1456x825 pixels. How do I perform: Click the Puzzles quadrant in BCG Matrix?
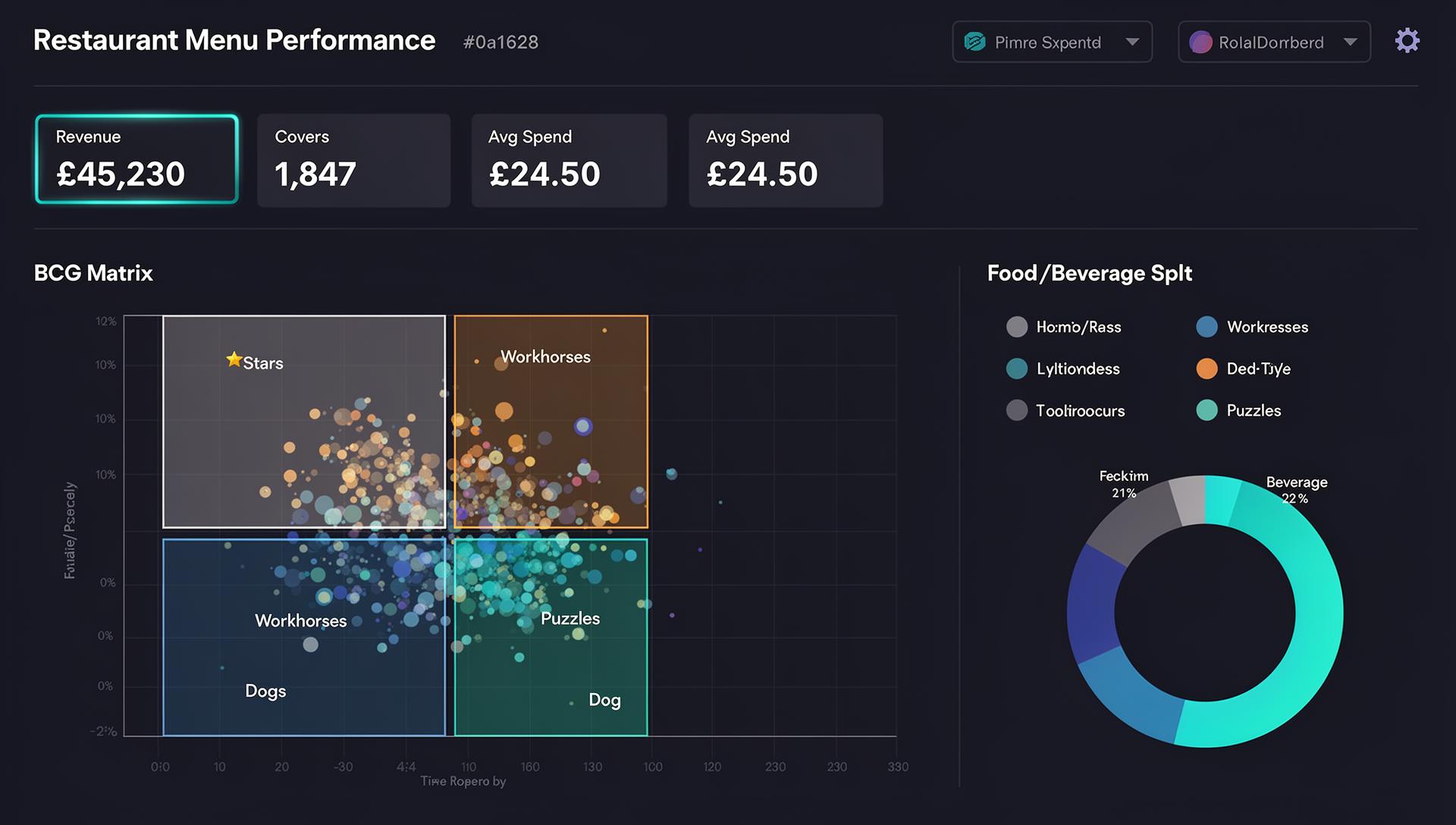click(x=551, y=637)
